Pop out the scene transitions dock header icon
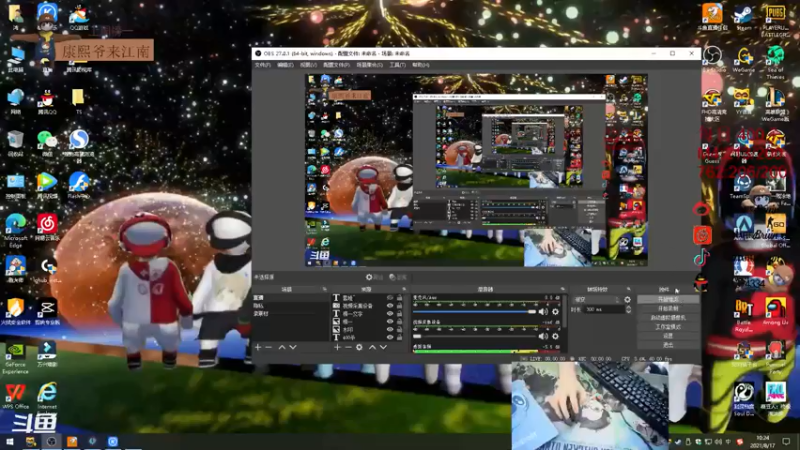800x450 pixels. (629, 289)
